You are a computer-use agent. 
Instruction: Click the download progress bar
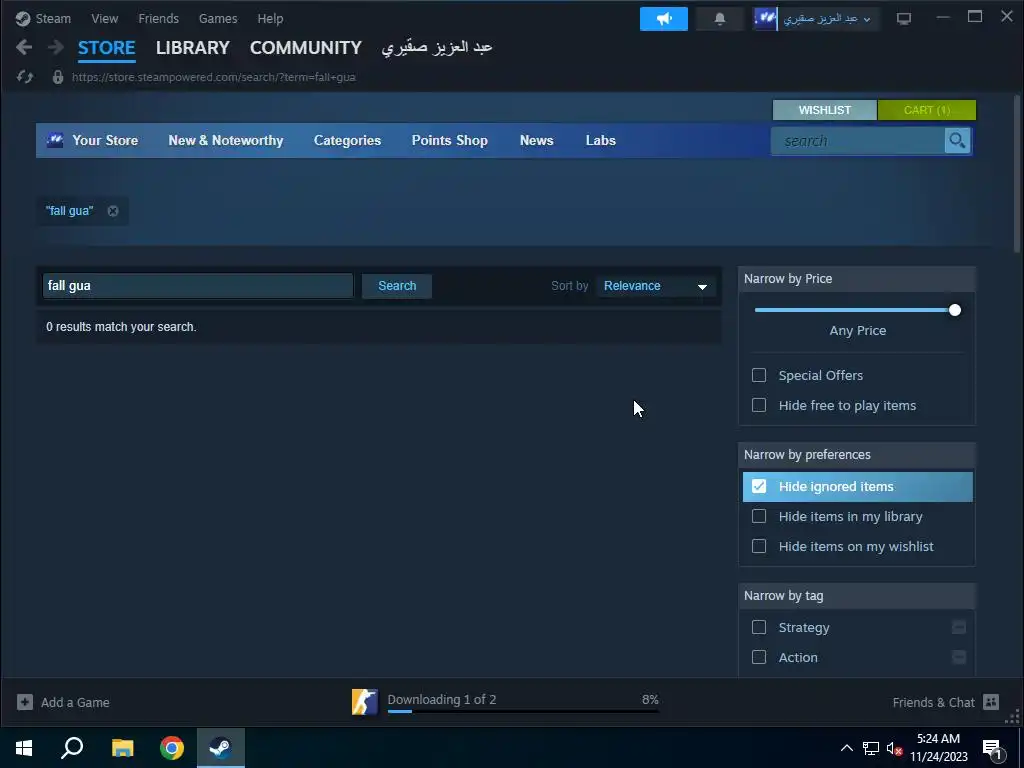tap(523, 711)
